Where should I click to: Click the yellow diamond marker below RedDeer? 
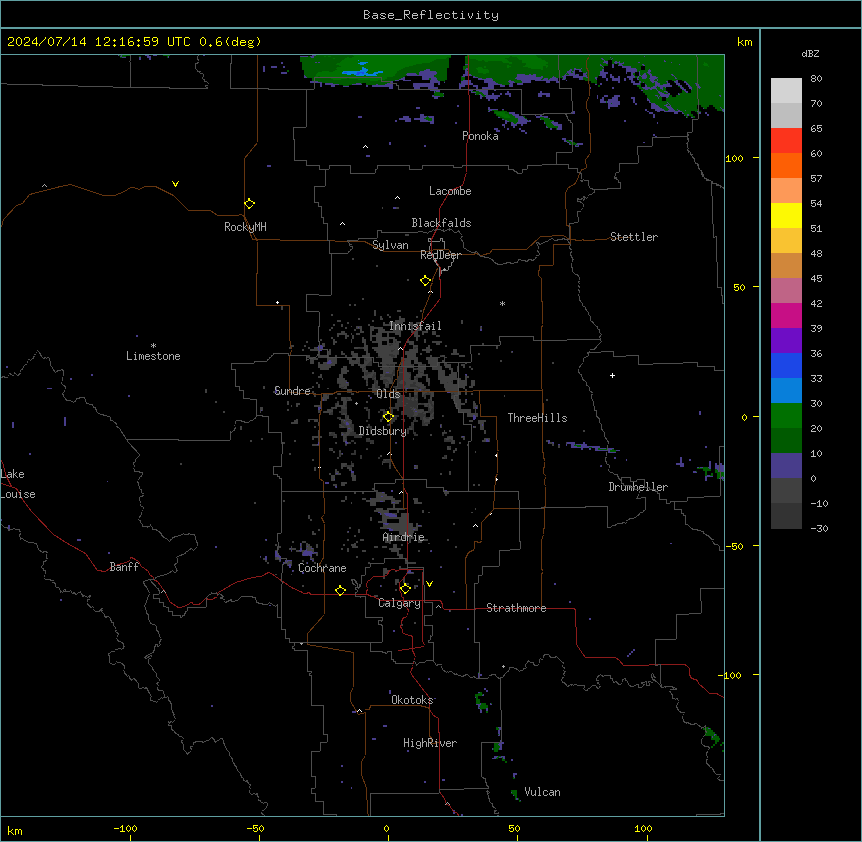(x=426, y=281)
